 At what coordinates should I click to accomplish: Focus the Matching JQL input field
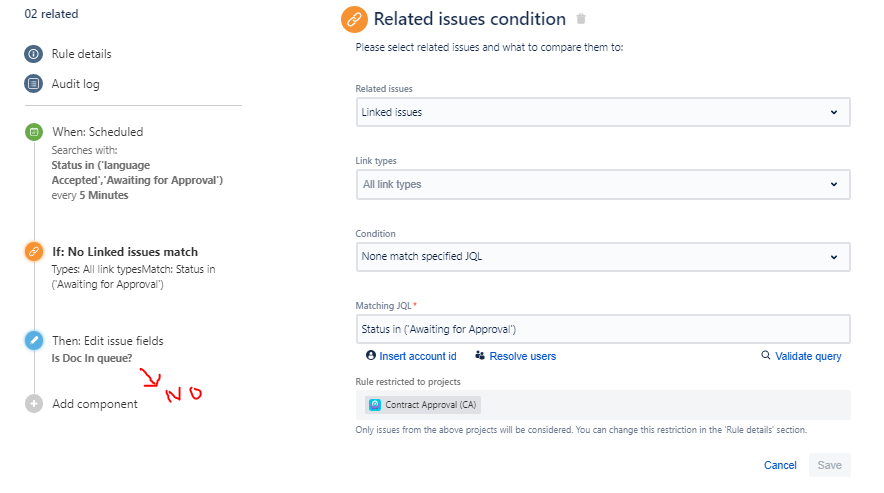603,329
